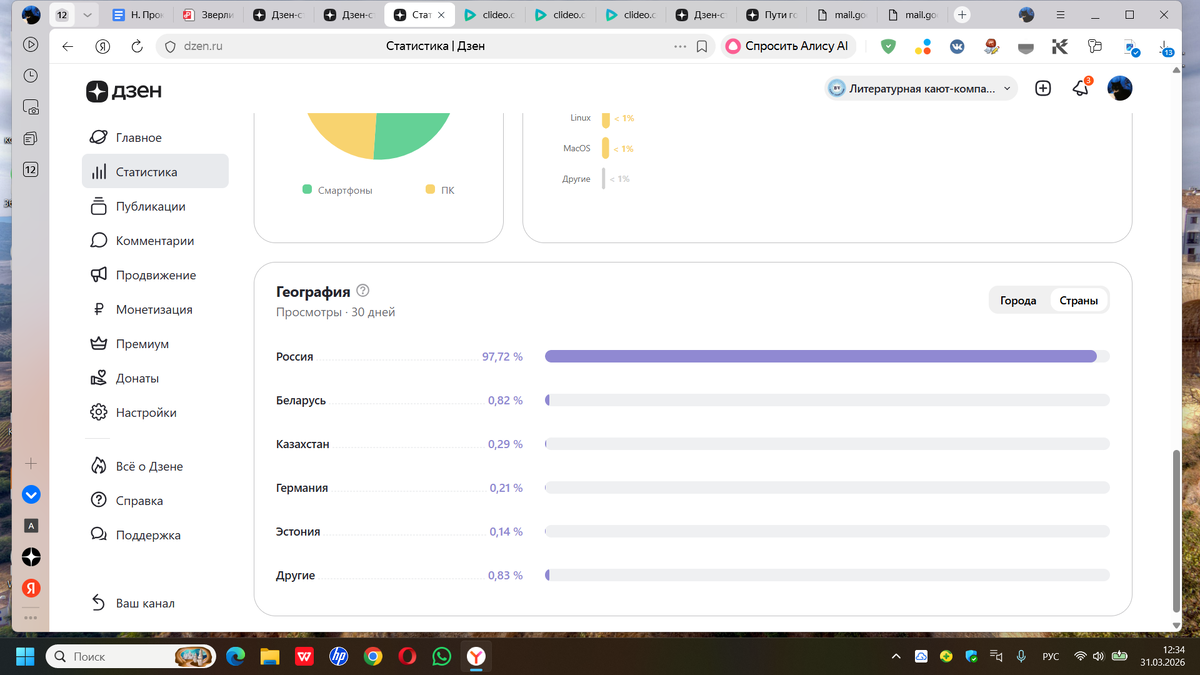Click the Справка question-mark icon
The image size is (1200, 675).
point(98,501)
